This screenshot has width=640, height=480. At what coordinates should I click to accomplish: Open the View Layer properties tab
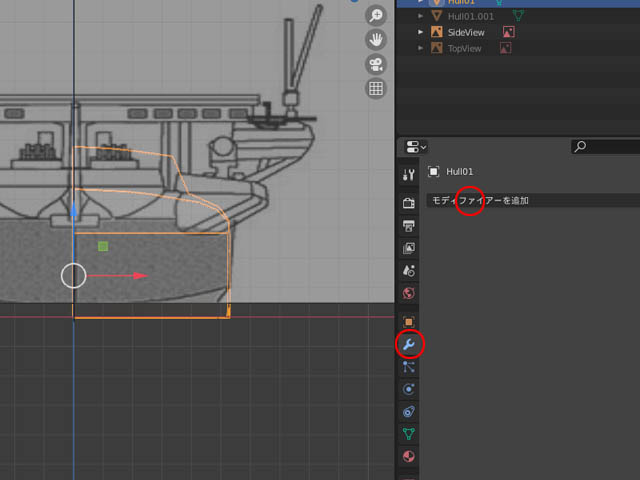(x=409, y=248)
